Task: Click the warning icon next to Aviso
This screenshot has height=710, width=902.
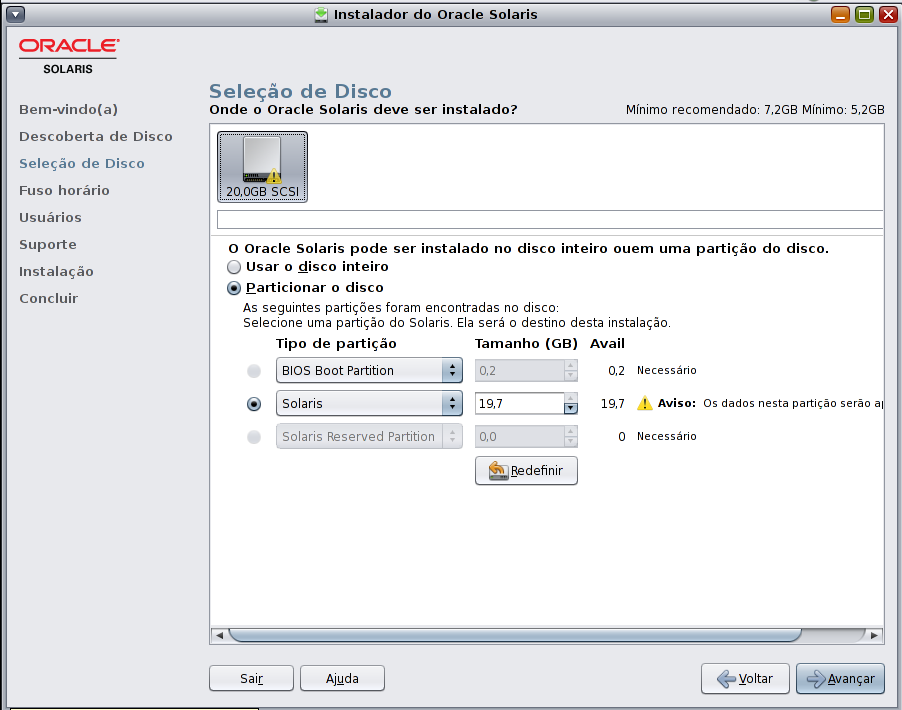Action: pos(645,403)
